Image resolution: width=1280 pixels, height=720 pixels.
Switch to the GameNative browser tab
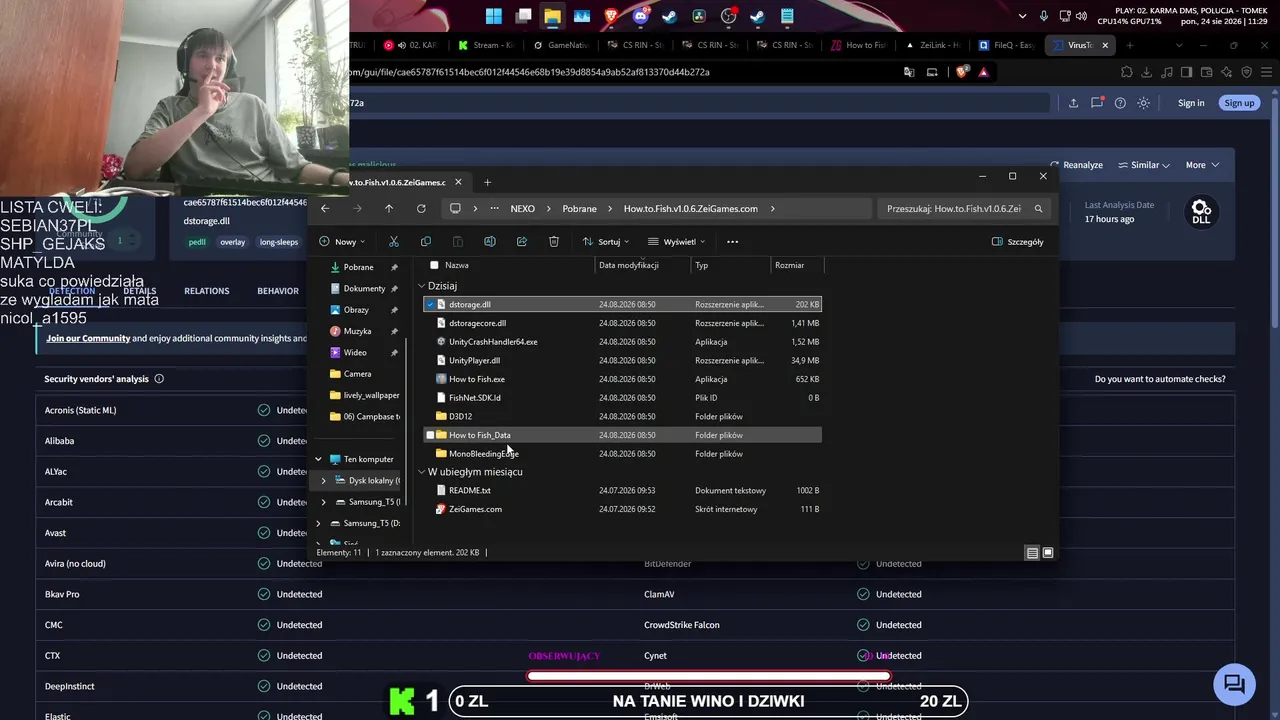click(564, 45)
